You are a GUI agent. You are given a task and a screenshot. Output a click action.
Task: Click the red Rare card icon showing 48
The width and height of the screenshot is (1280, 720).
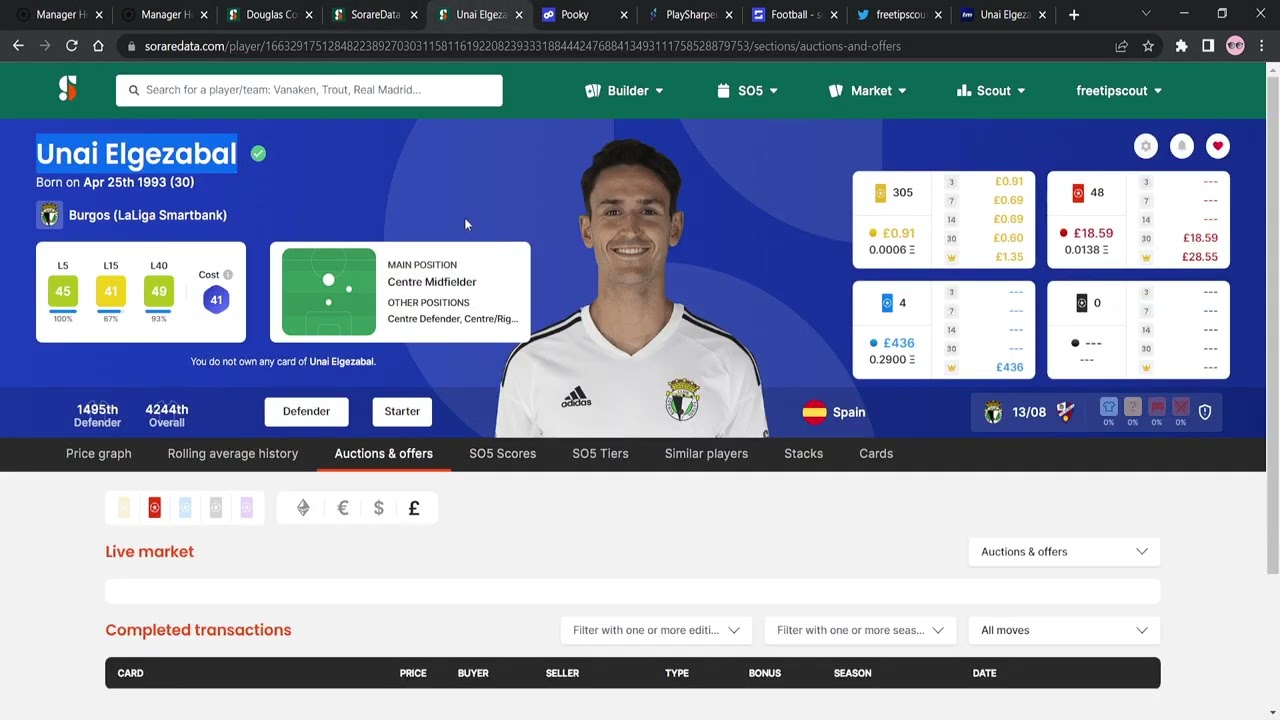(1078, 193)
